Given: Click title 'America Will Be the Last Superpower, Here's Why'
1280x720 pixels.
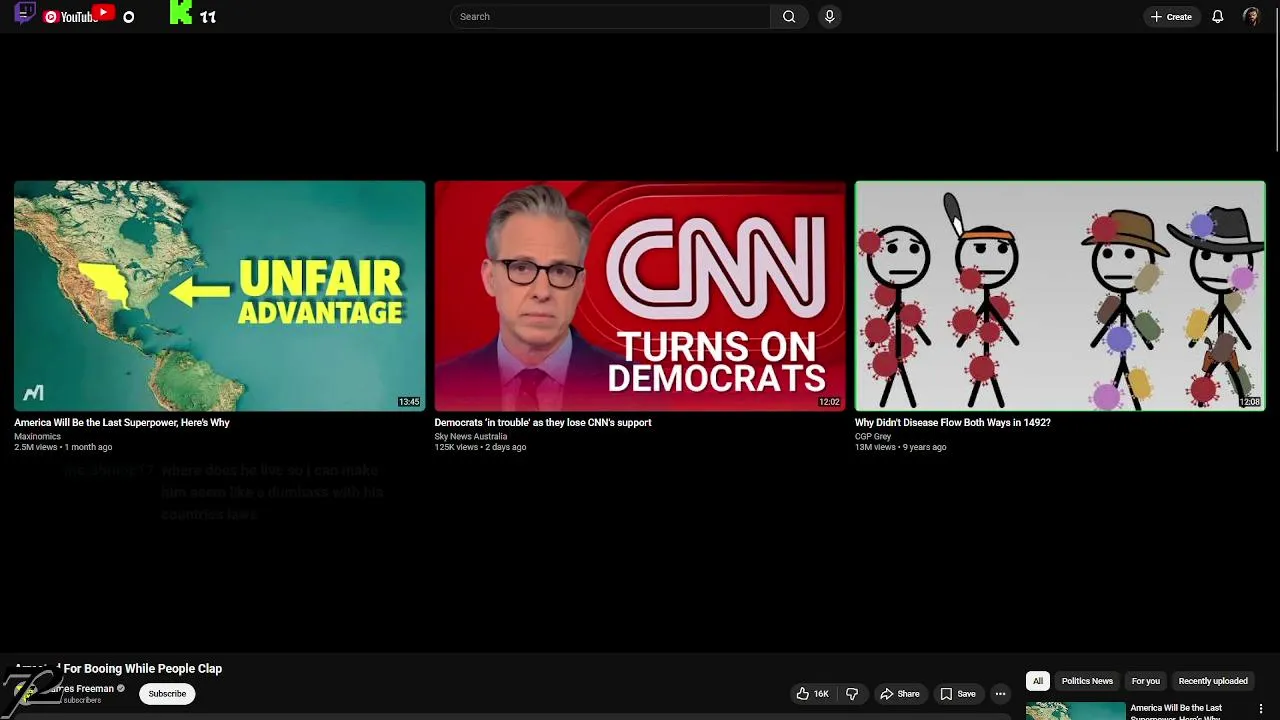Looking at the screenshot, I should (122, 422).
